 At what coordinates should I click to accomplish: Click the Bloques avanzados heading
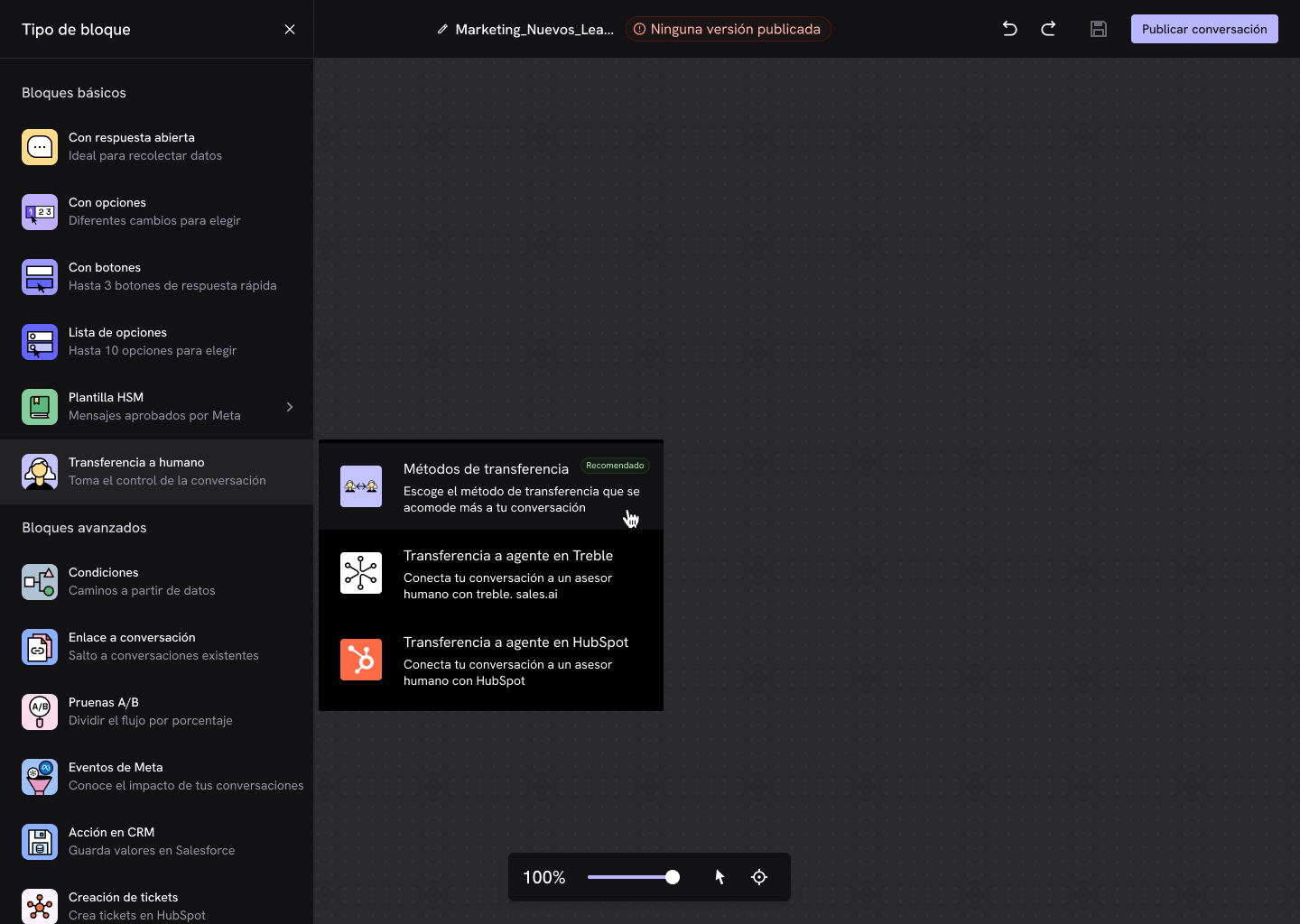pyautogui.click(x=84, y=528)
